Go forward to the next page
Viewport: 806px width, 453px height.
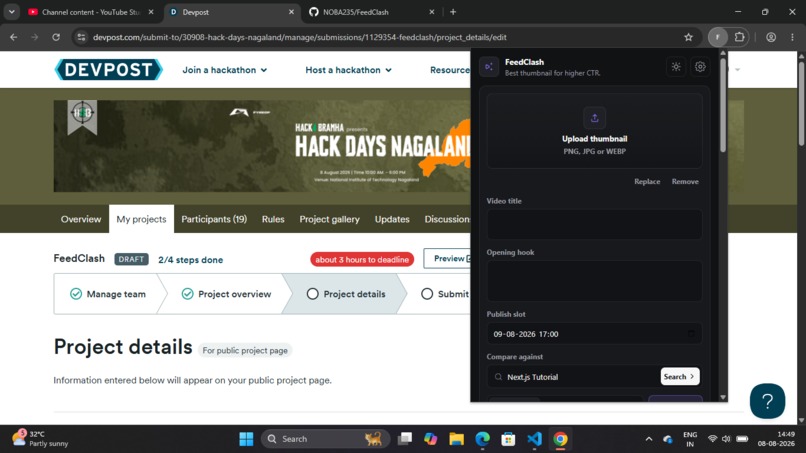click(34, 37)
